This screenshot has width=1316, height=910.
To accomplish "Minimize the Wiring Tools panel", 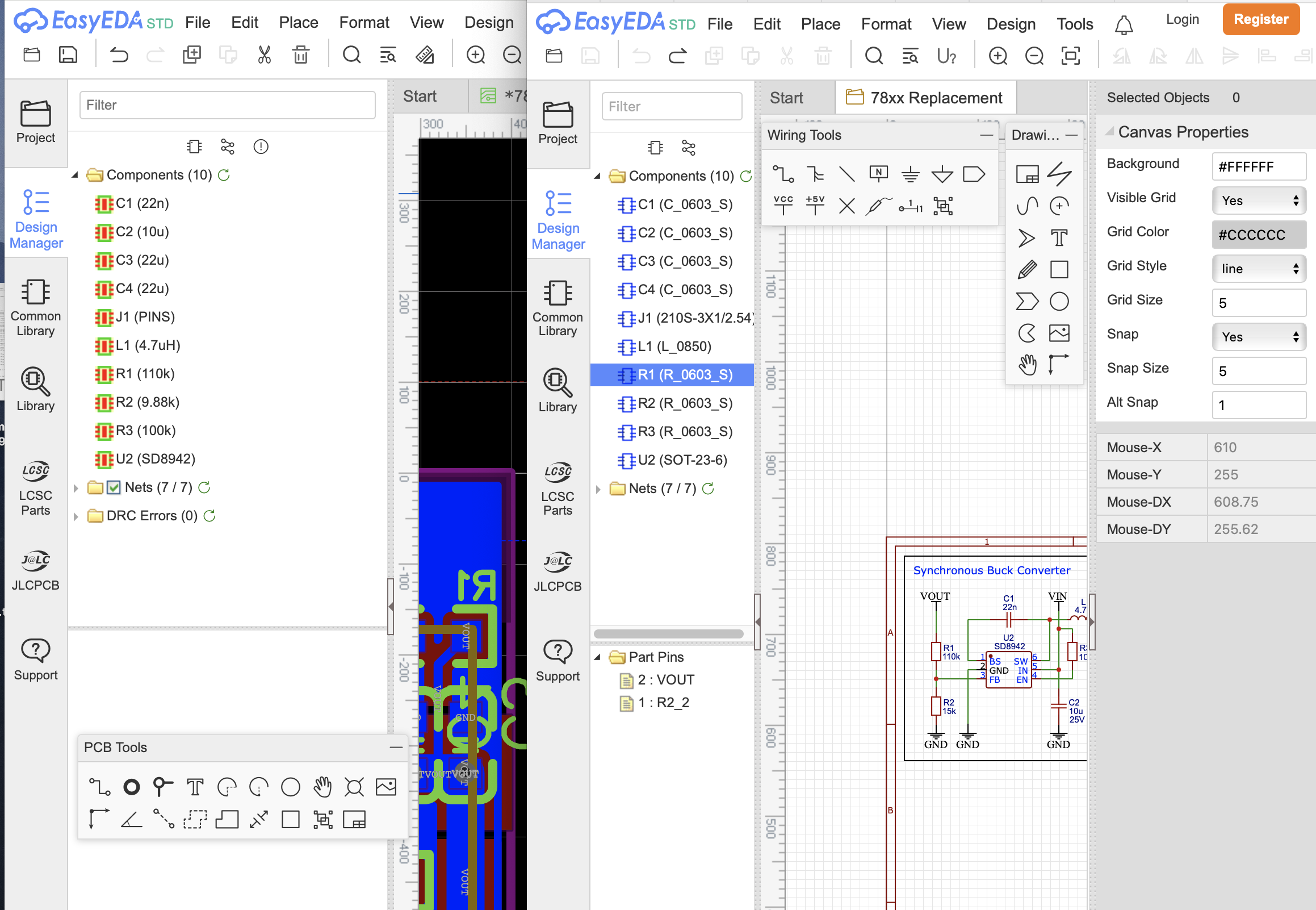I will [x=986, y=135].
